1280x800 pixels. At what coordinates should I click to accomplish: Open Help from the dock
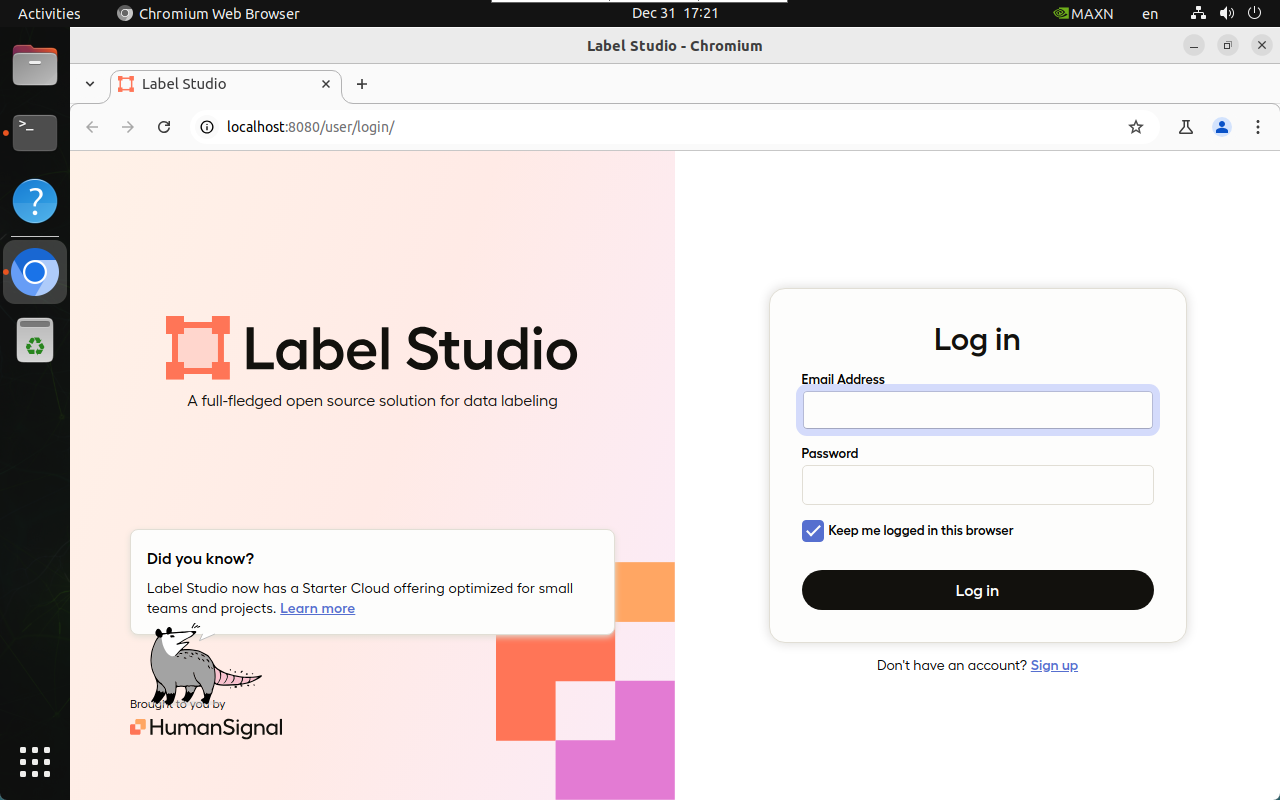pyautogui.click(x=35, y=201)
